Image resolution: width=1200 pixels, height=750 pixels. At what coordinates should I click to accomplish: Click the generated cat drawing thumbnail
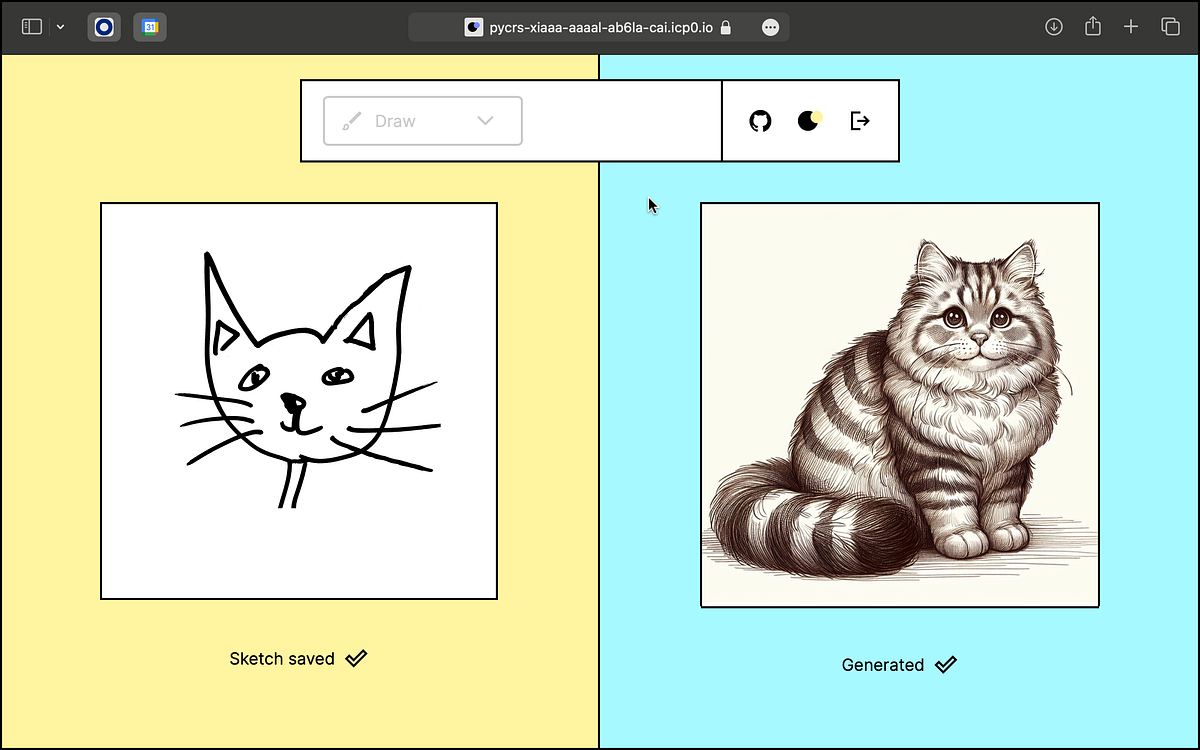pyautogui.click(x=899, y=403)
